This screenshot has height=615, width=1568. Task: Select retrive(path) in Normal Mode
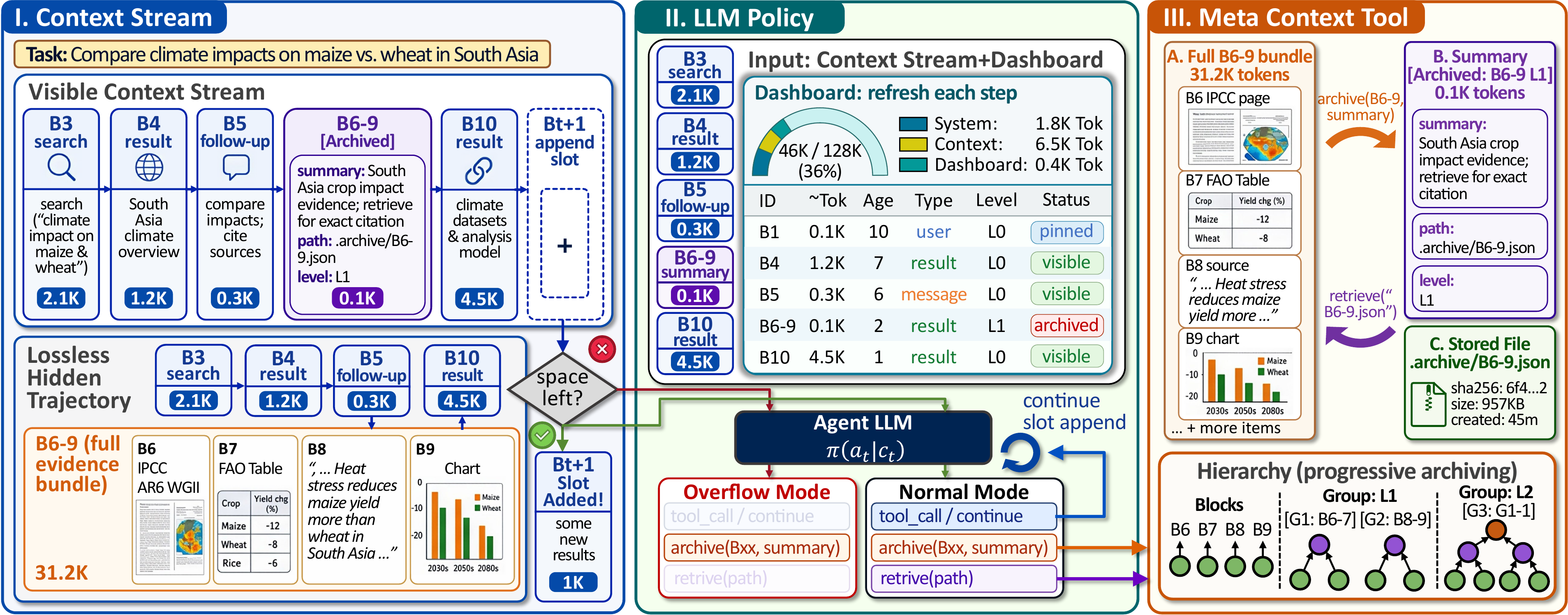click(964, 578)
